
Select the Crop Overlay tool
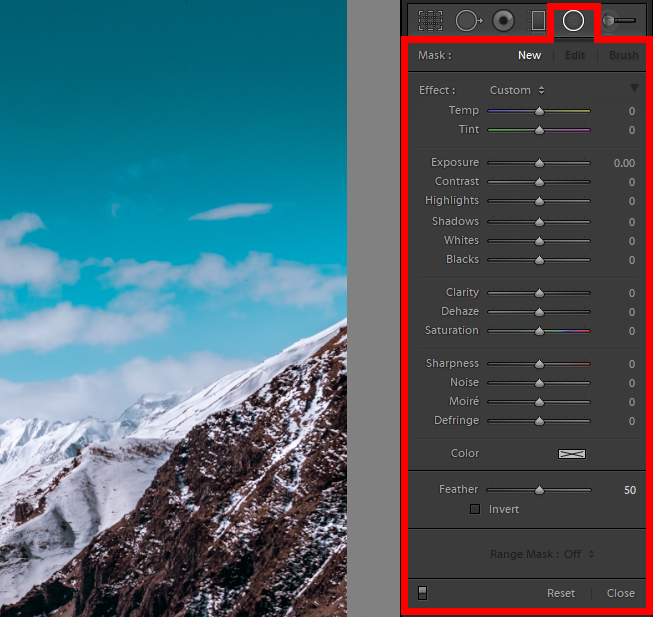click(x=431, y=20)
